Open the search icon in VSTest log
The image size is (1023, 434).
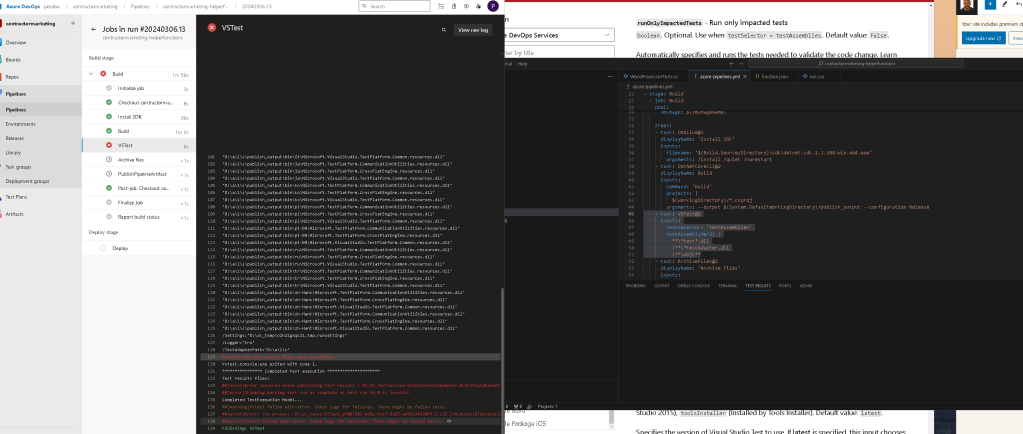tap(444, 30)
